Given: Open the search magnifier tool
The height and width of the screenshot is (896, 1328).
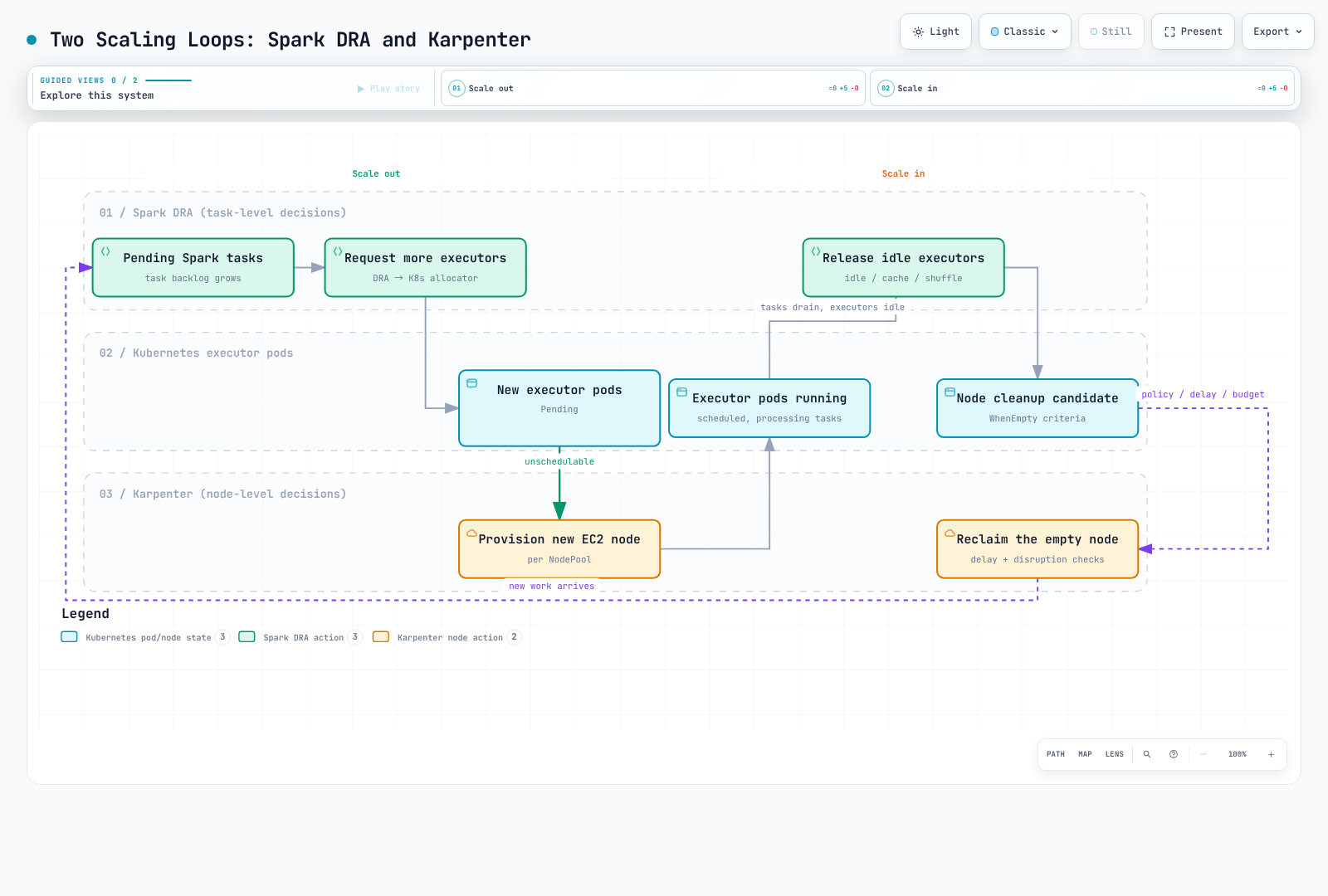Looking at the screenshot, I should coord(1147,754).
